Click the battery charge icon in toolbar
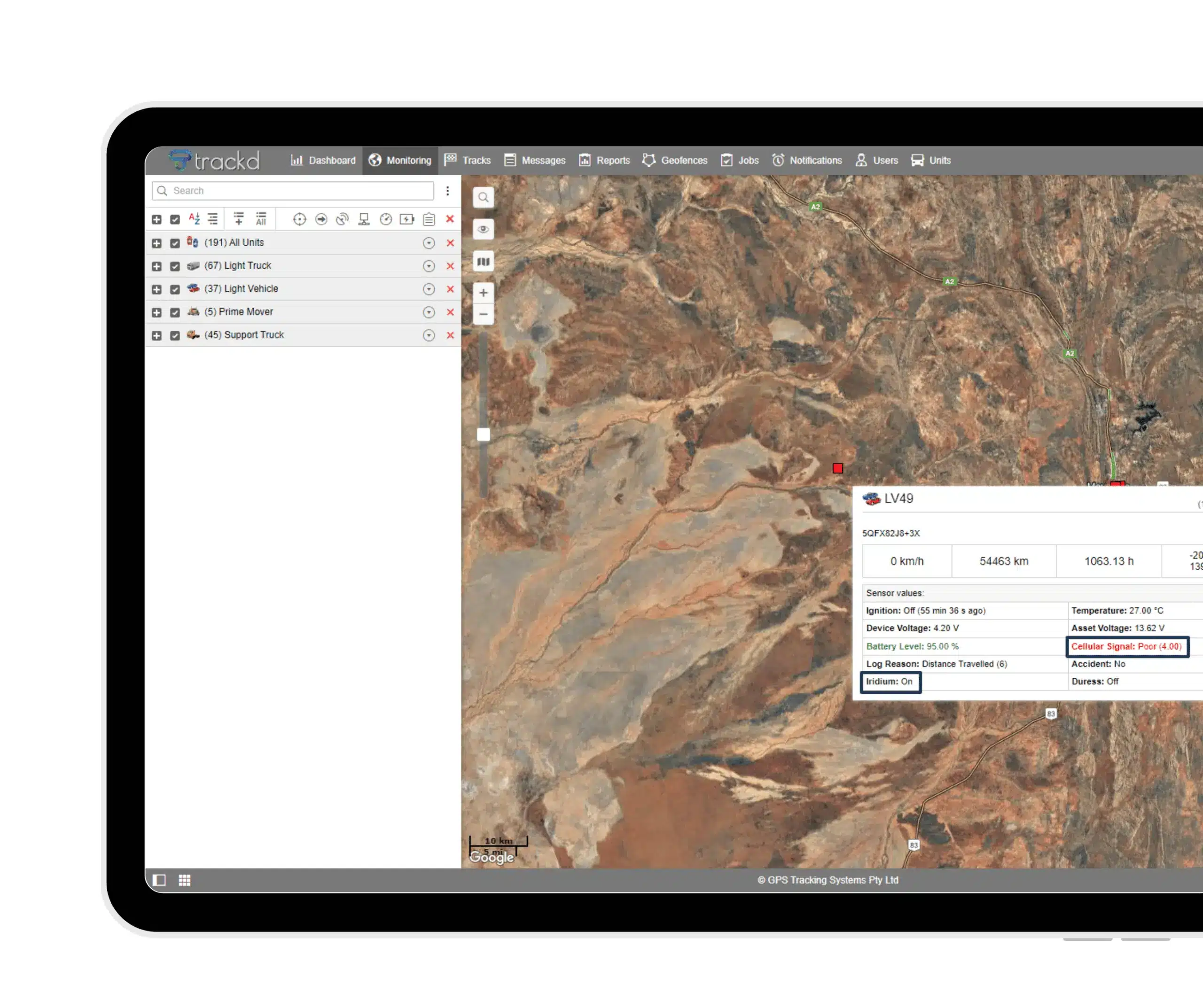The width and height of the screenshot is (1203, 1008). coord(407,219)
